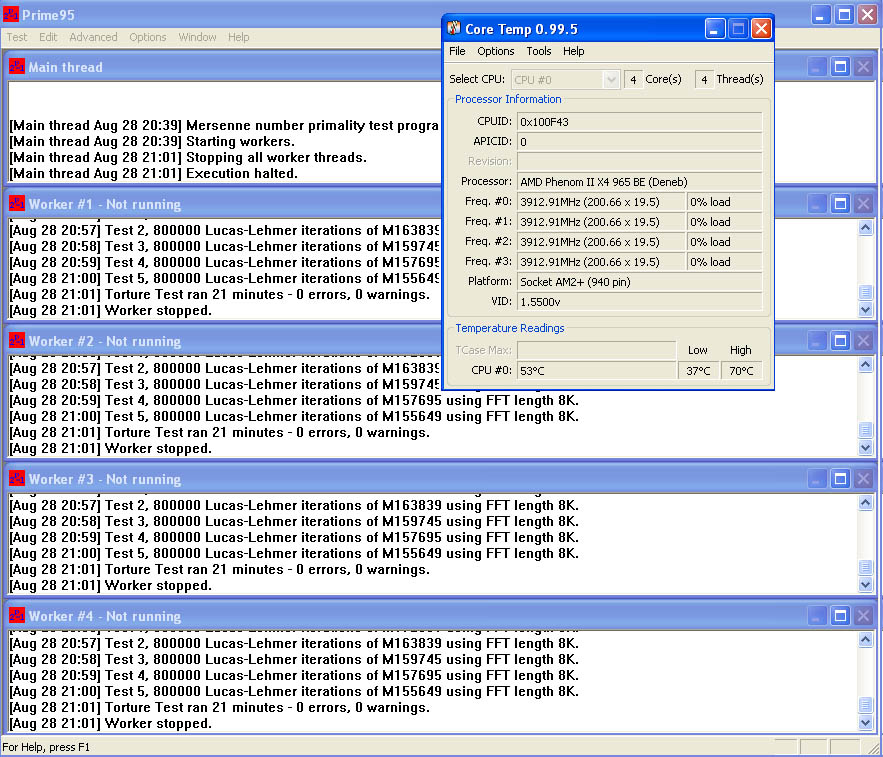This screenshot has width=883, height=757.
Task: Close the Core Temp window
Action: pos(761,28)
